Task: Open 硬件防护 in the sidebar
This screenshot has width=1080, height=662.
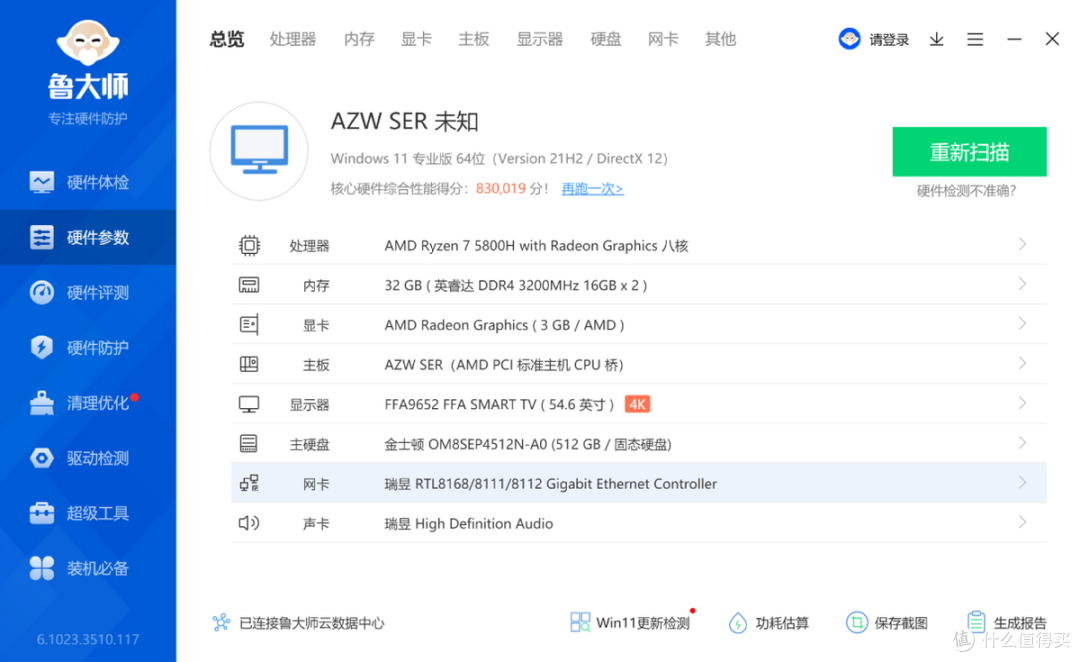Action: (x=88, y=348)
